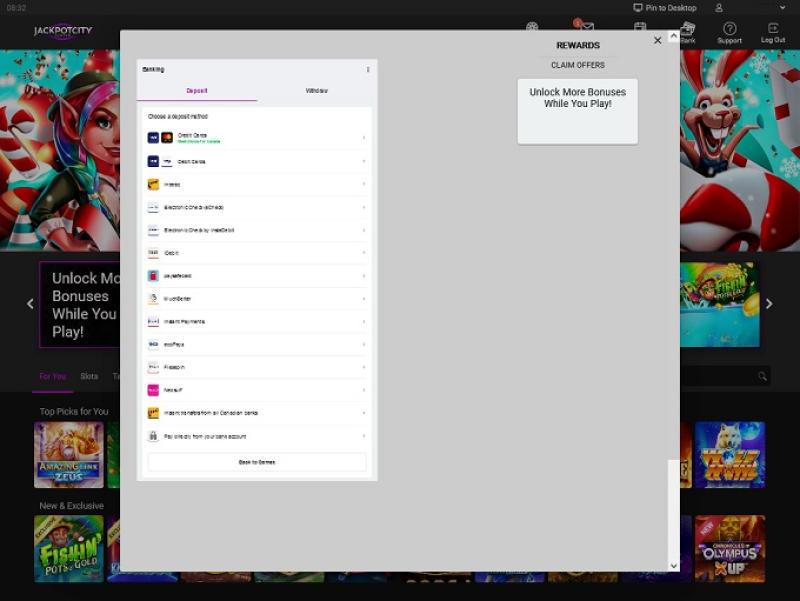Open the Banking three-dot options menu
The width and height of the screenshot is (800, 601).
point(368,70)
